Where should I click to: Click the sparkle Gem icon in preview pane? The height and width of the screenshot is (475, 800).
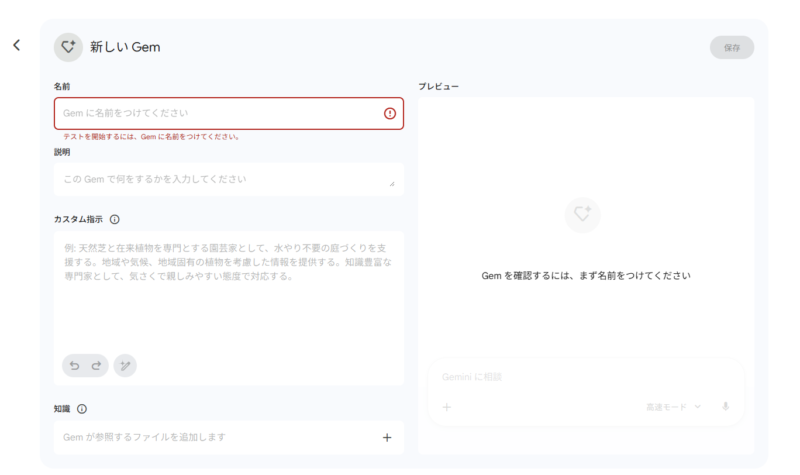point(582,215)
